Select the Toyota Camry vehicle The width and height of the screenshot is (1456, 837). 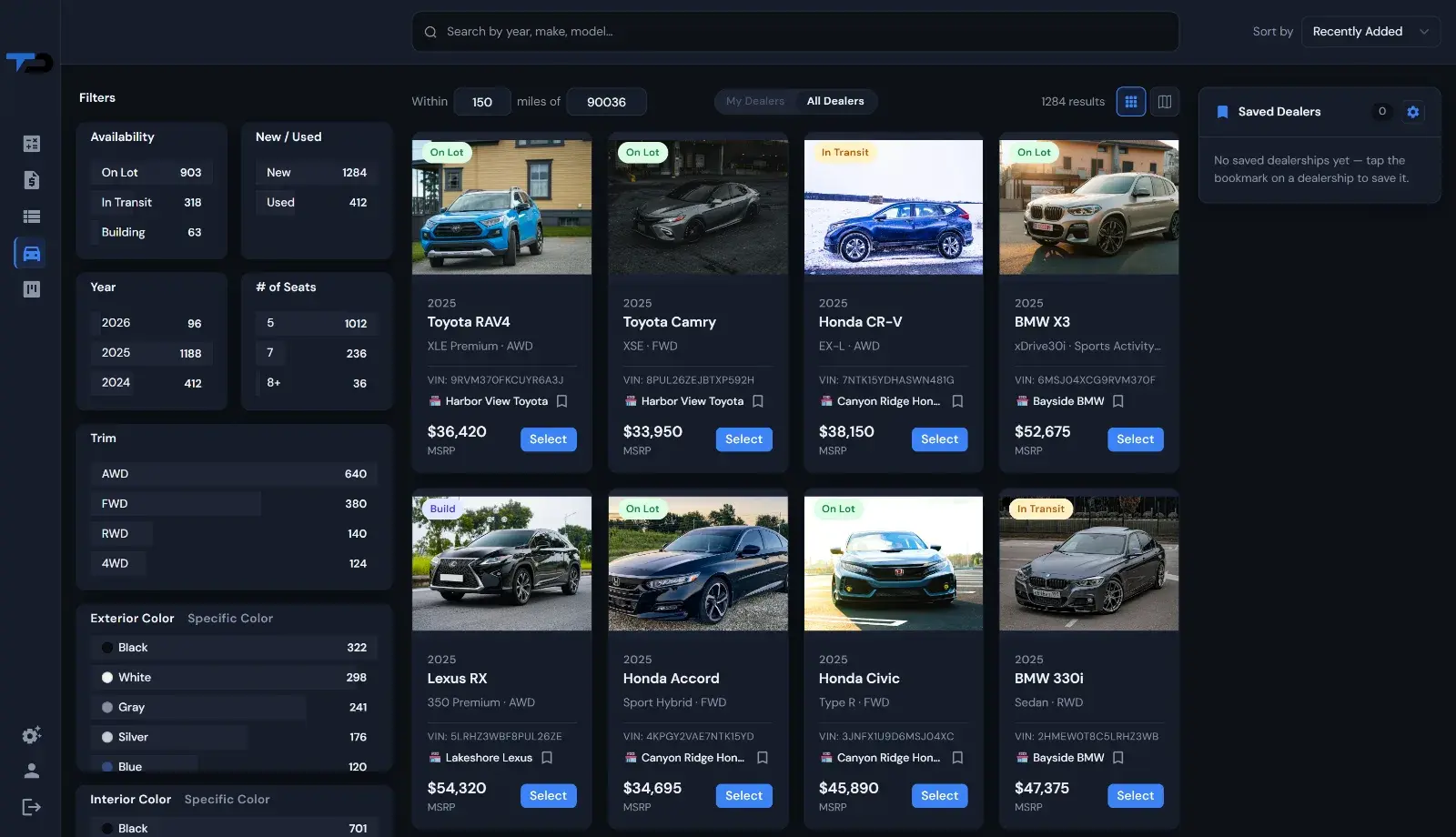point(743,439)
